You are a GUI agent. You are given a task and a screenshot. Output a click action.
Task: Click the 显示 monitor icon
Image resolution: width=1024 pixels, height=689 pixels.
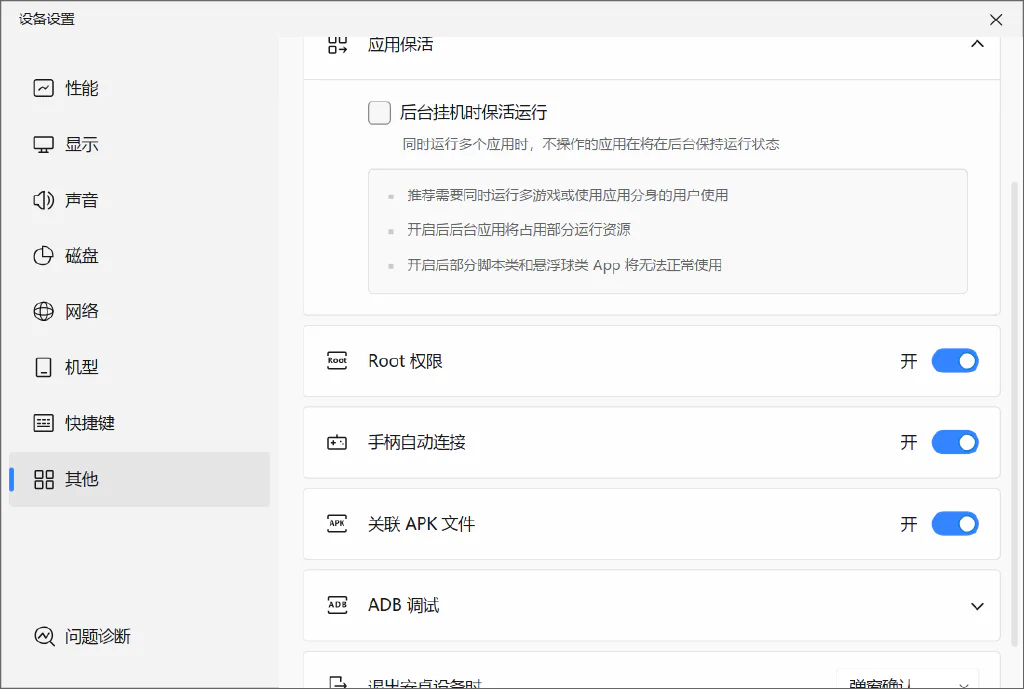pyautogui.click(x=44, y=144)
